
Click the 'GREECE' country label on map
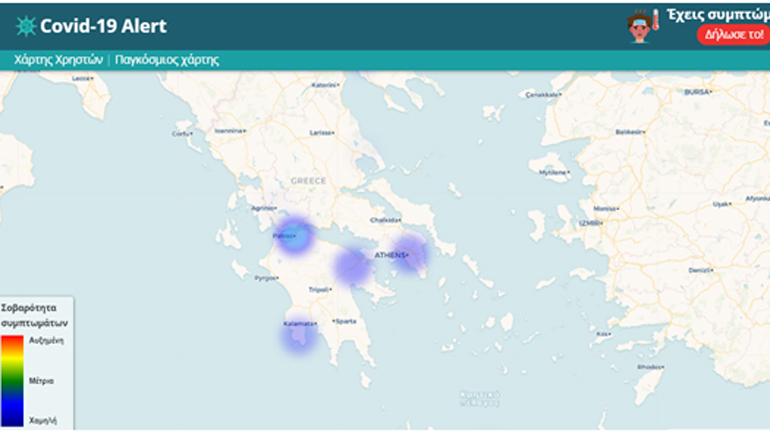[308, 181]
